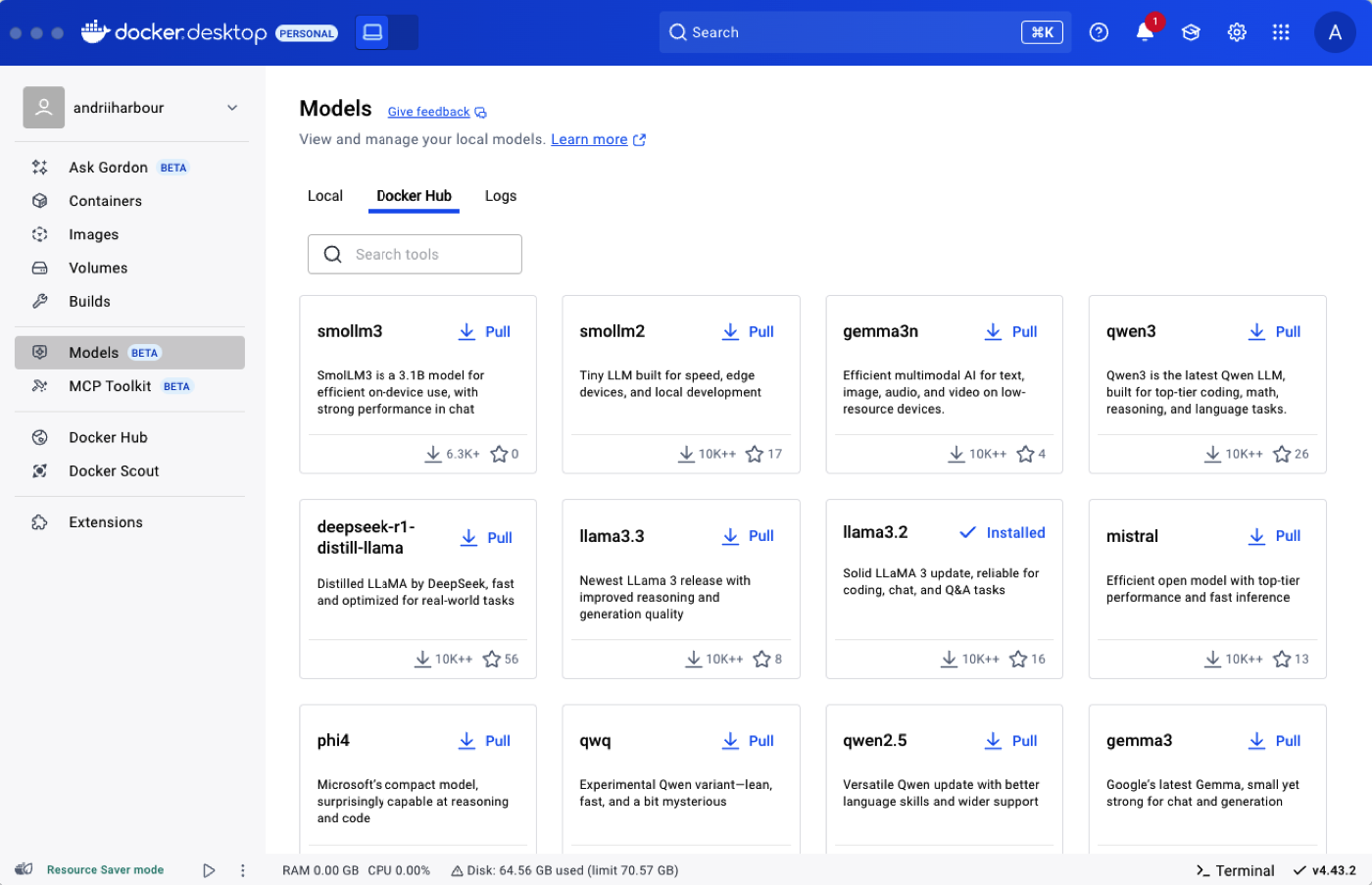Click the Docker Desktop logo
Screen dimensions: 1372x885
point(173,32)
